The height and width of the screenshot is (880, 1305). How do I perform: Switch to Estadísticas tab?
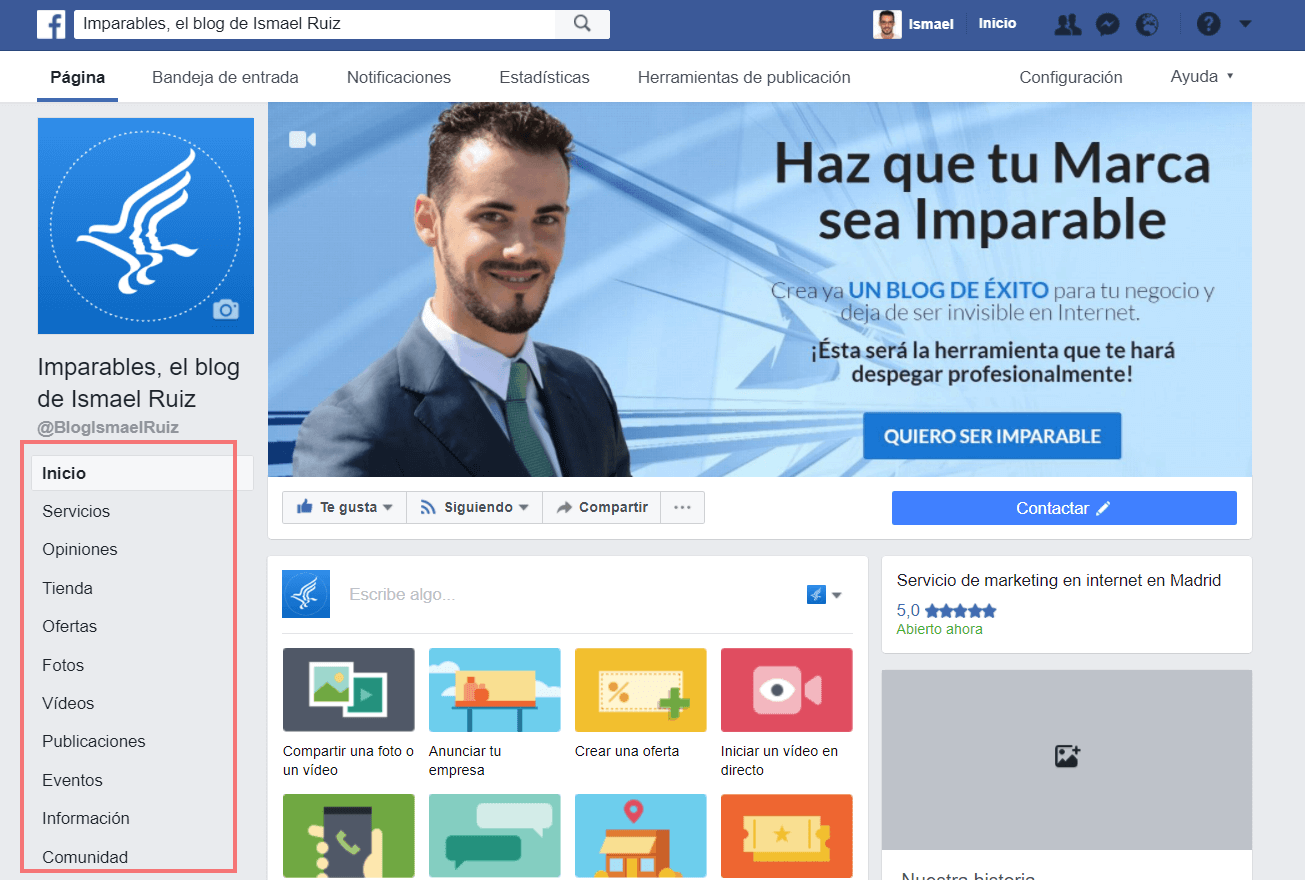click(544, 77)
